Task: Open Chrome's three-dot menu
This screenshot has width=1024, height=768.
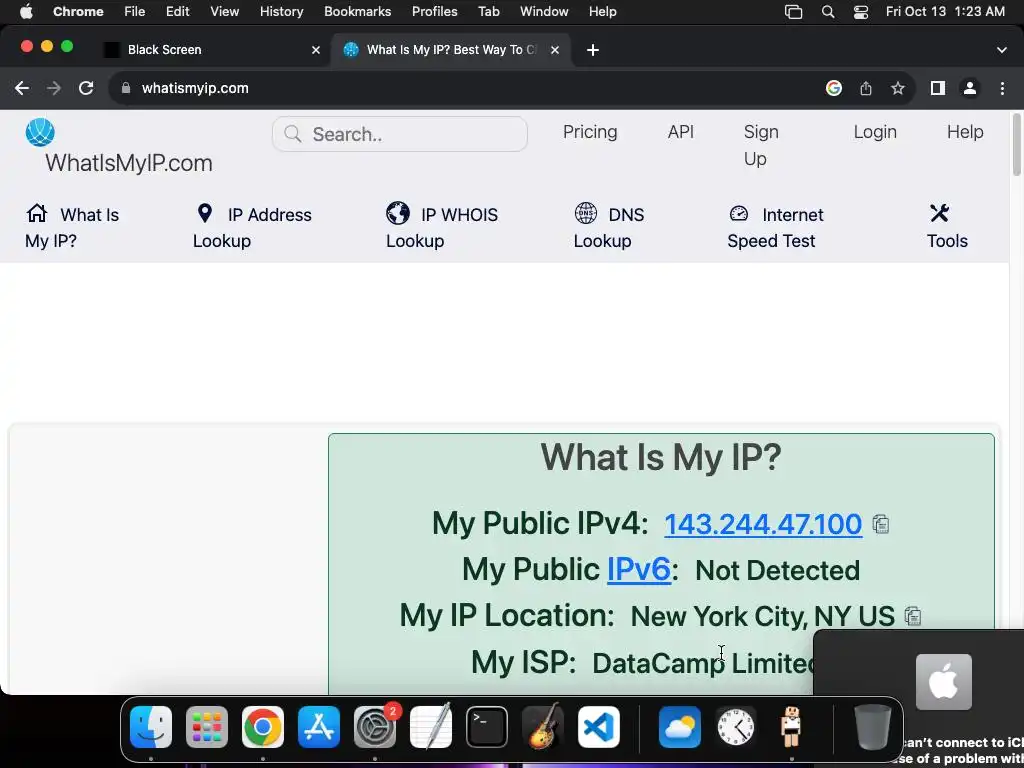Action: (1002, 88)
